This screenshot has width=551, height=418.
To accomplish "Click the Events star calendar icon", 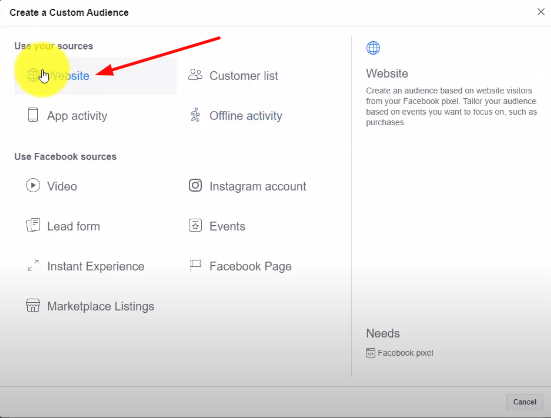I will point(195,226).
